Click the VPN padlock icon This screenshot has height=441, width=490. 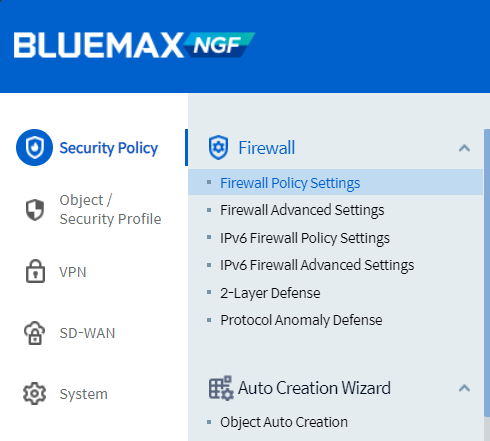coord(35,271)
